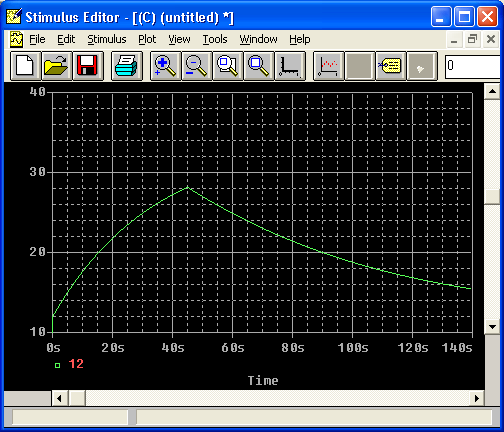Screen dimensions: 504x432
Task: Minimize the inner document window
Action: click(454, 39)
